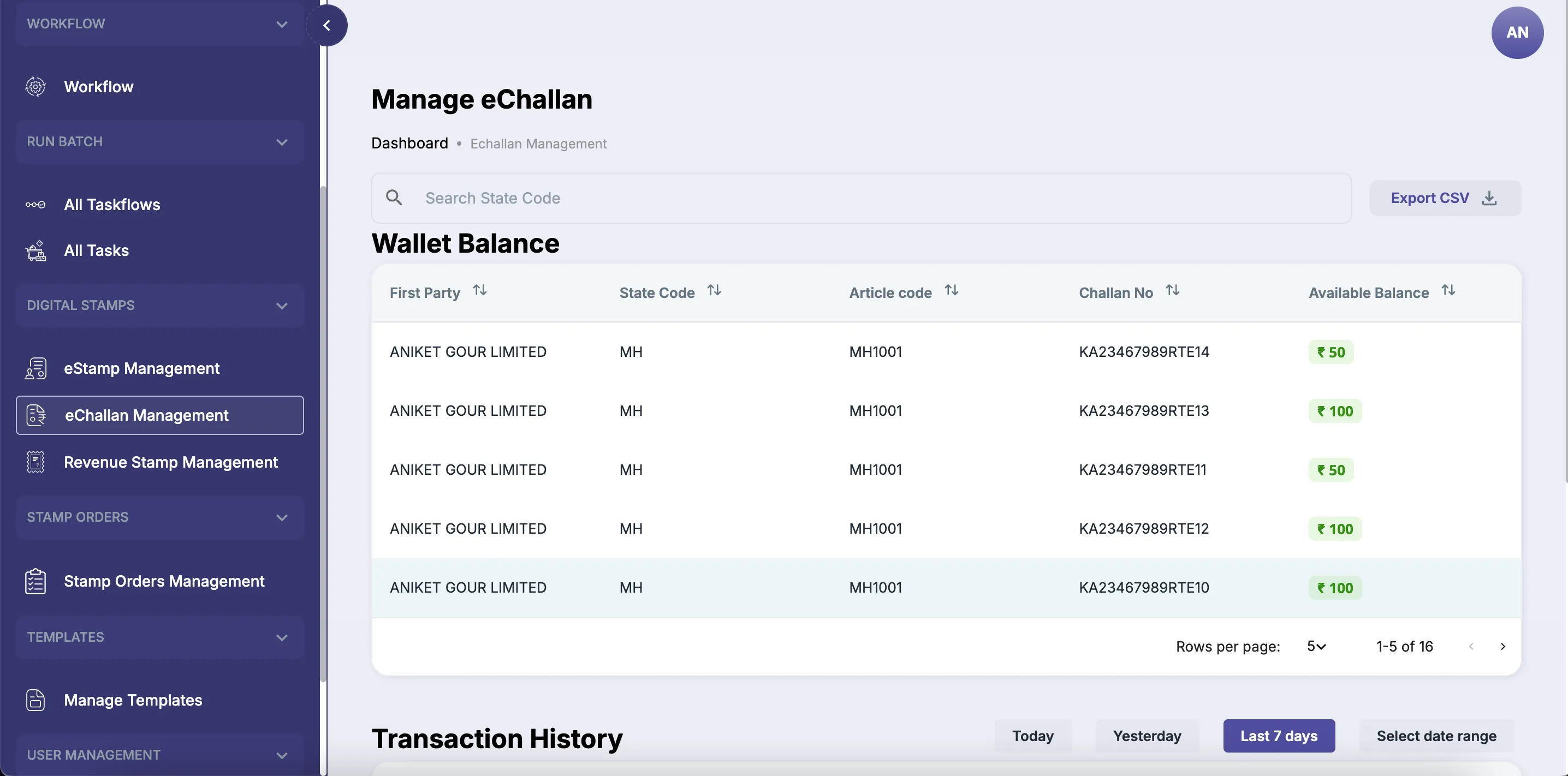Image resolution: width=1568 pixels, height=776 pixels.
Task: Go to previous page of wallet table
Action: (x=1471, y=646)
